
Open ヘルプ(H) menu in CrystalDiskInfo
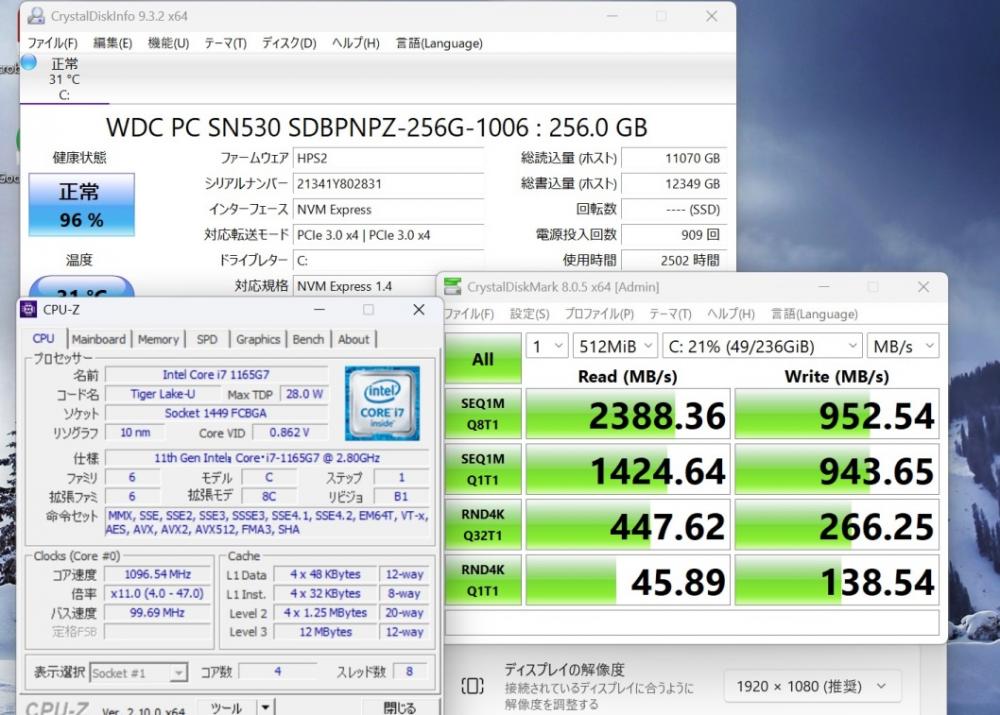[355, 43]
